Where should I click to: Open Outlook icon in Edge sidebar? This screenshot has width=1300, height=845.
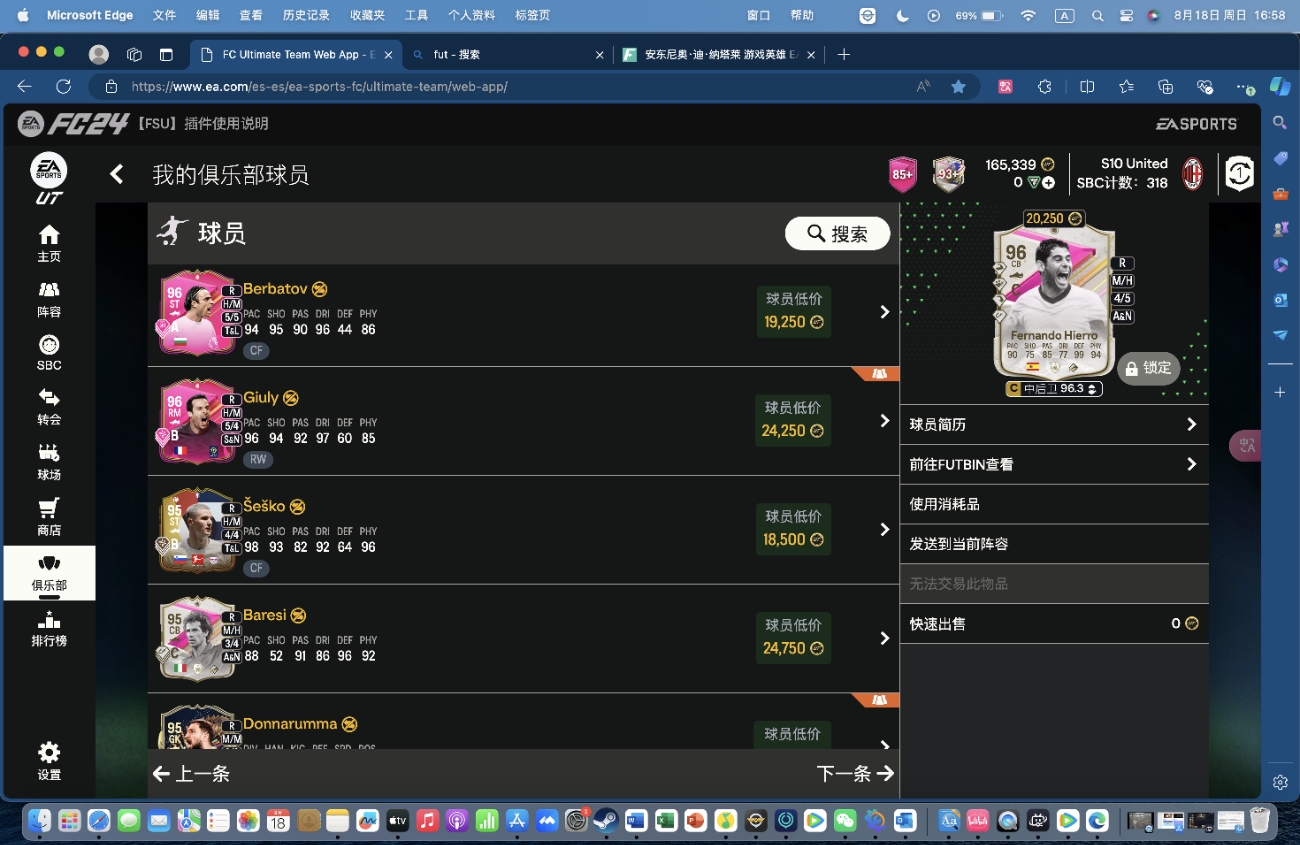[1280, 300]
